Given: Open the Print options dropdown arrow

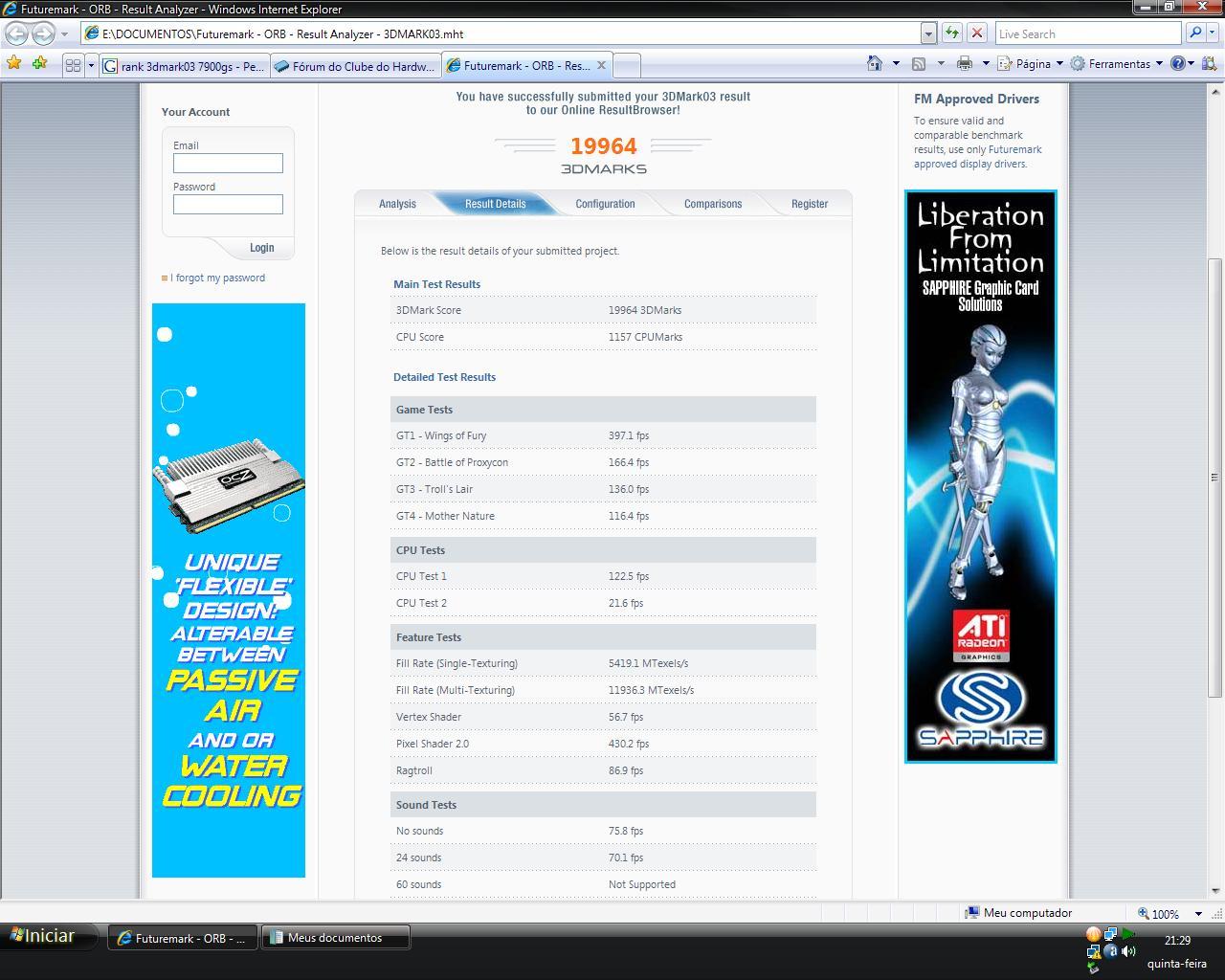Looking at the screenshot, I should 985,64.
